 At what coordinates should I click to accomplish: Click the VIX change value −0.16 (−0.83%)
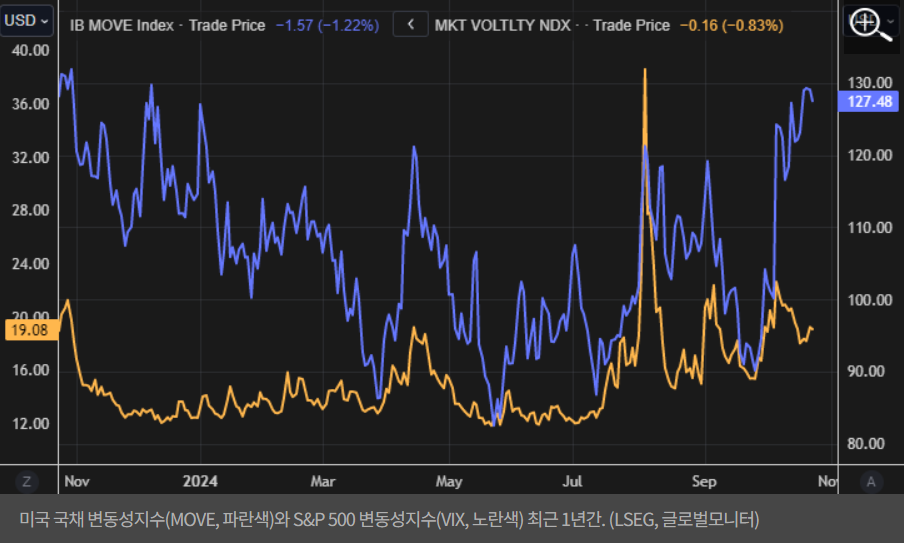731,25
